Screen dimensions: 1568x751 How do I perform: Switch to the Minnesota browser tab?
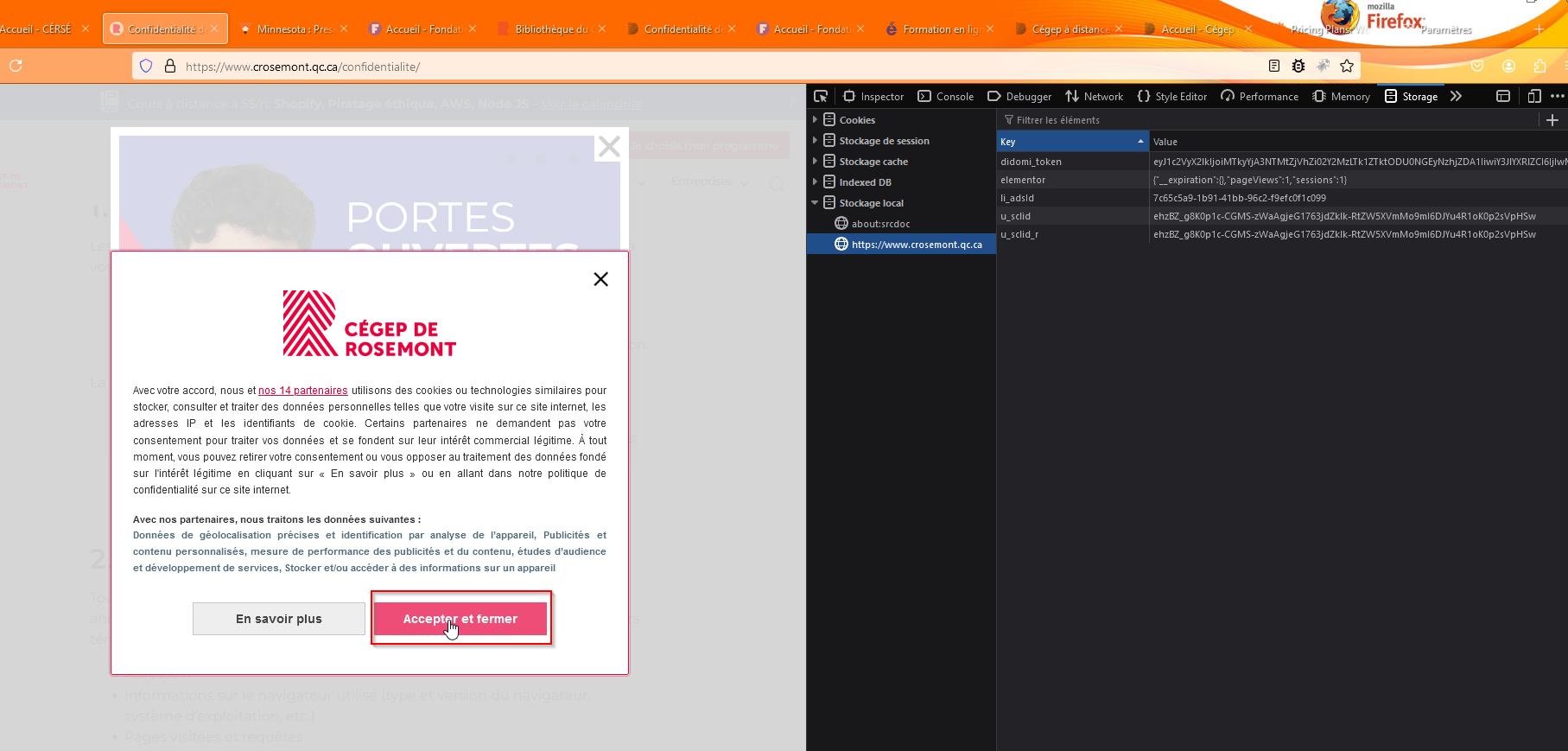point(294,29)
